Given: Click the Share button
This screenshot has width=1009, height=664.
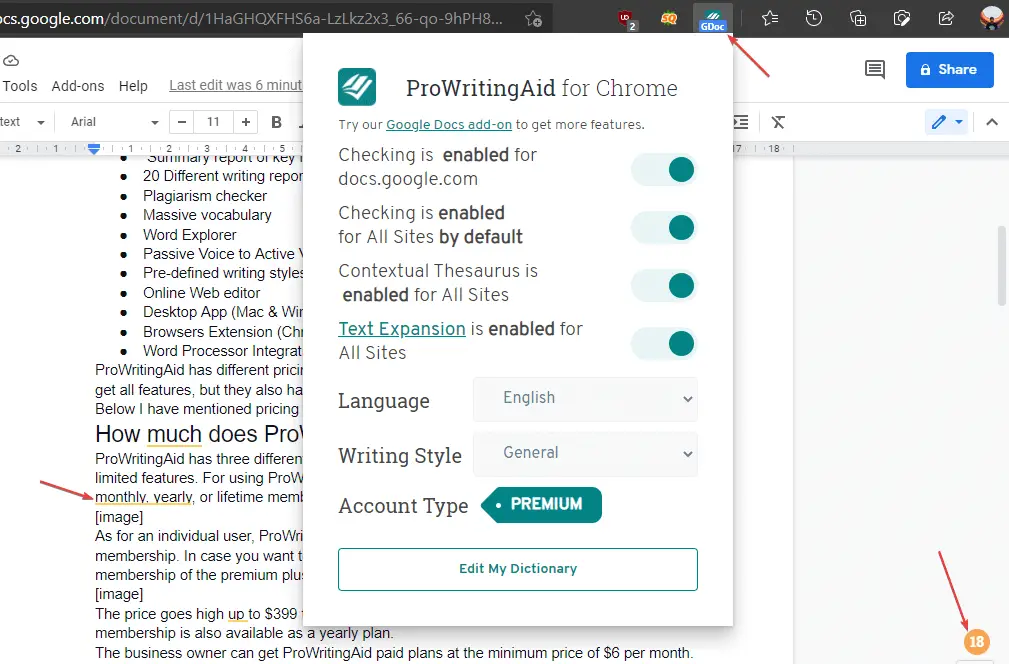Looking at the screenshot, I should 949,69.
